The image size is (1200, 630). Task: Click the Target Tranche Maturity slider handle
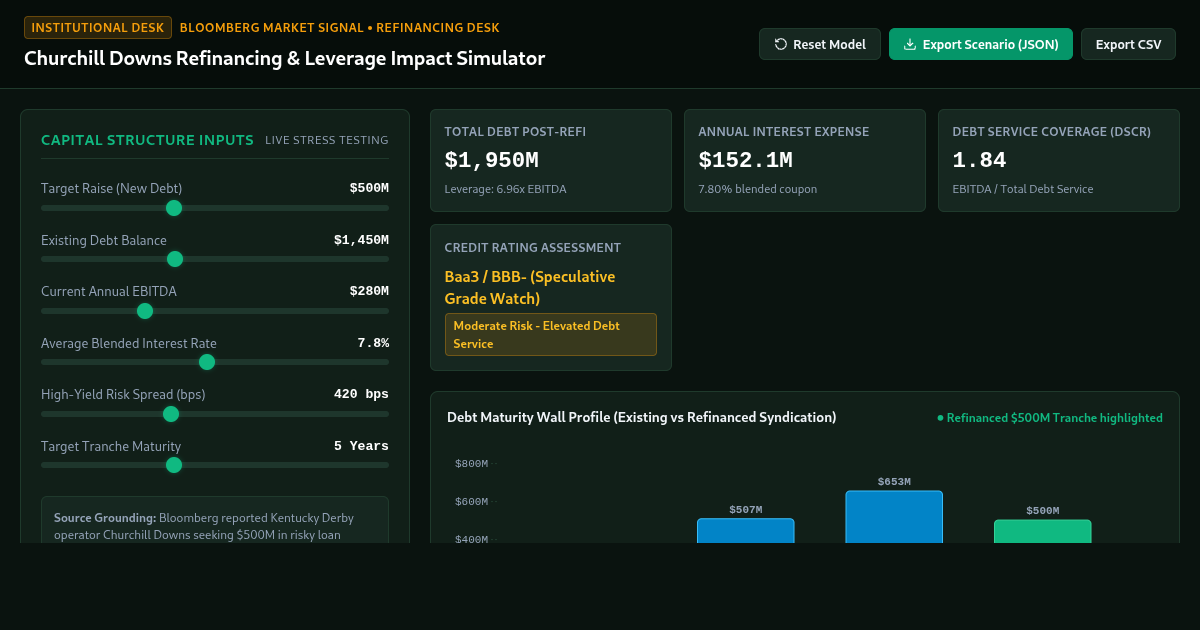click(x=174, y=465)
